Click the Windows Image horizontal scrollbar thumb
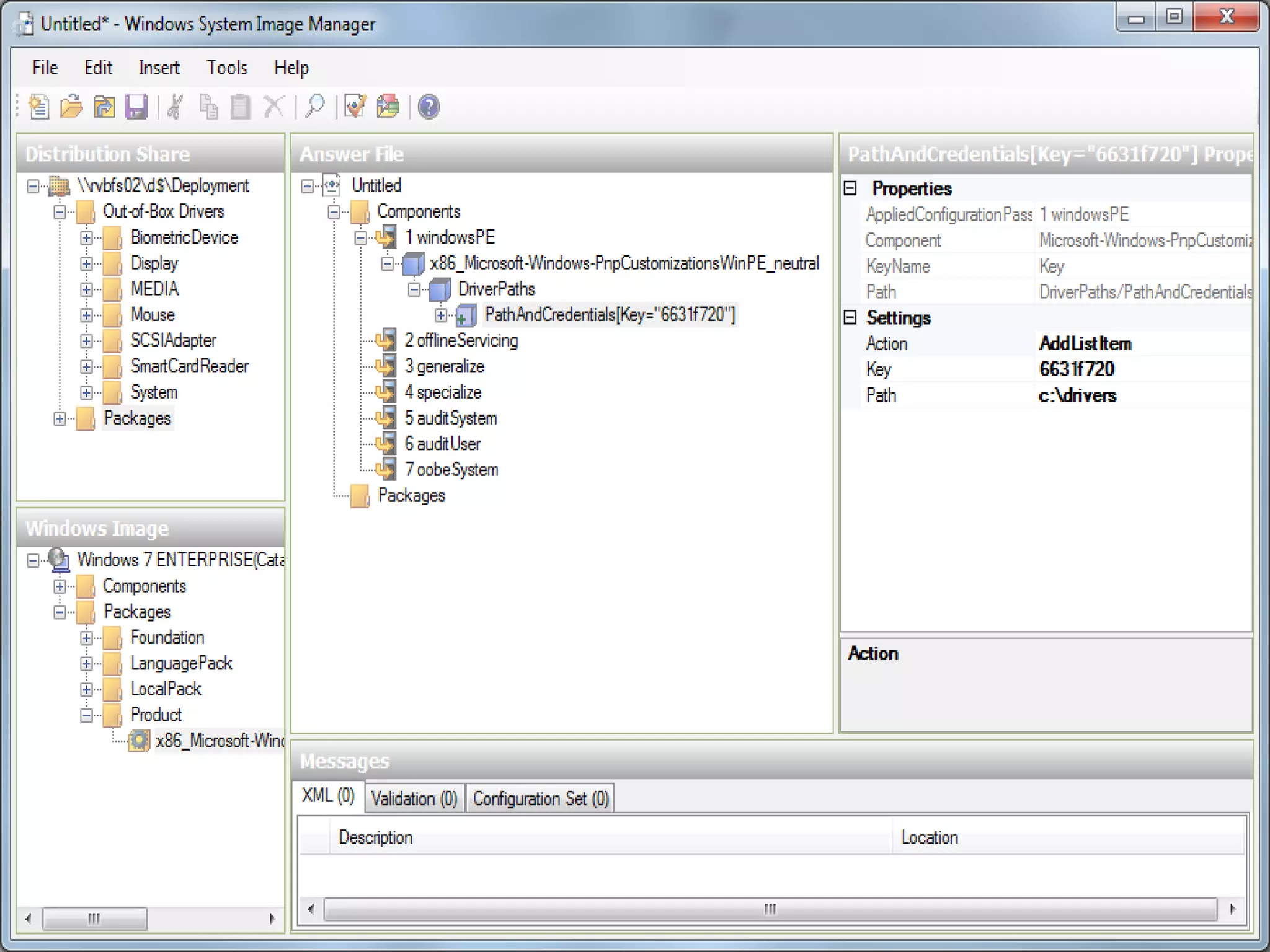The height and width of the screenshot is (952, 1270). coord(94,918)
